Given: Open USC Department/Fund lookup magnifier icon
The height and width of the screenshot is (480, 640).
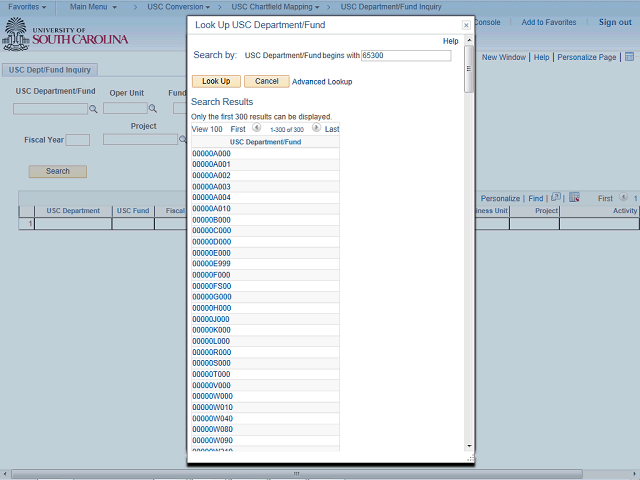Looking at the screenshot, I should point(93,109).
